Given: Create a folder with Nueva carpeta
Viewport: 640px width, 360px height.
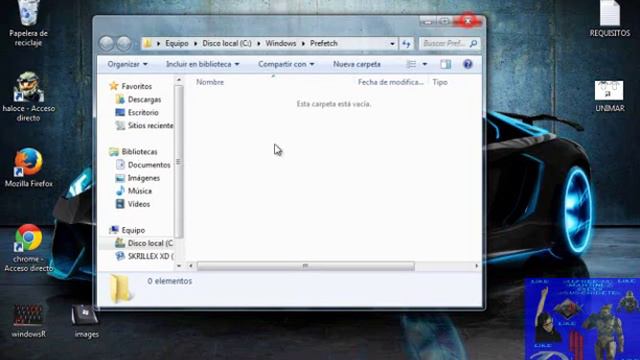Looking at the screenshot, I should (357, 64).
